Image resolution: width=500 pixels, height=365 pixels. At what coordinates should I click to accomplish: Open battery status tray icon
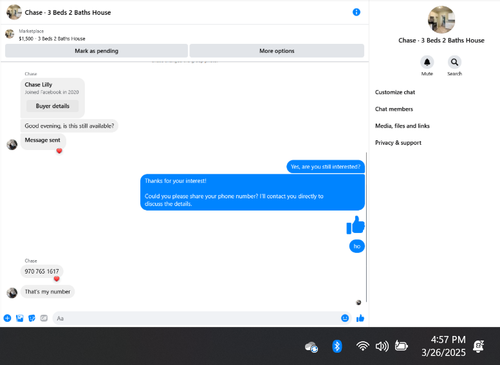pos(401,346)
